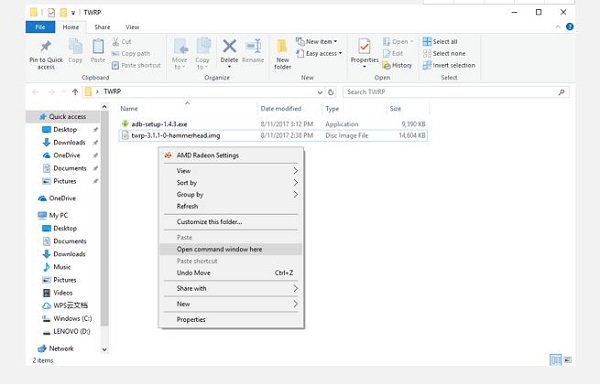Choose Undo Move in context menu
Viewport: 600px width, 385px height.
tap(231, 273)
